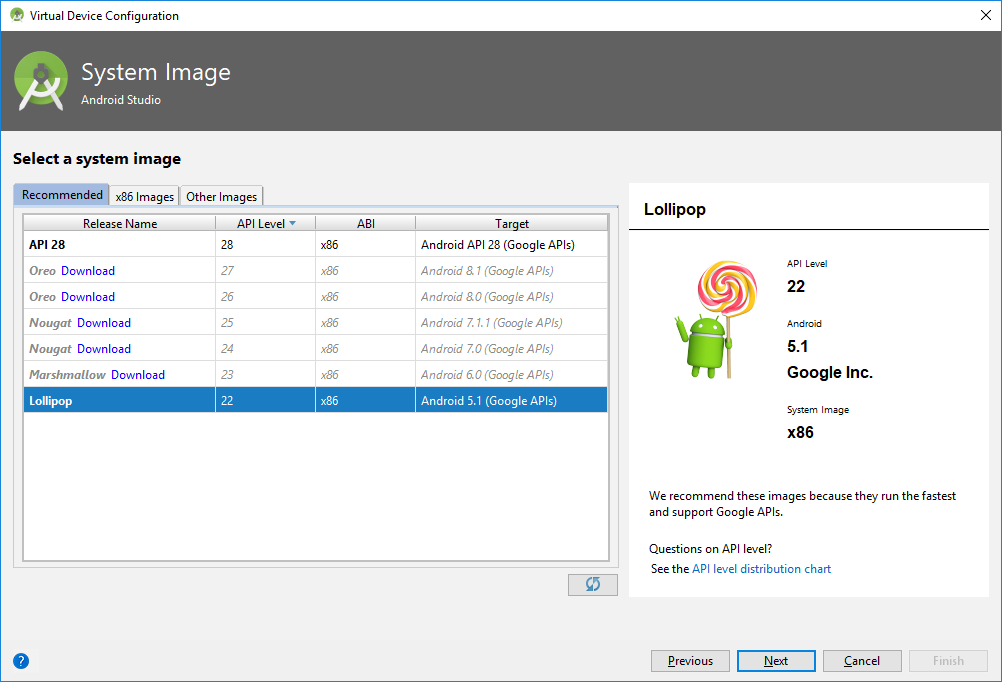
Task: Download the Nougat Android 7.0 image
Action: point(105,348)
